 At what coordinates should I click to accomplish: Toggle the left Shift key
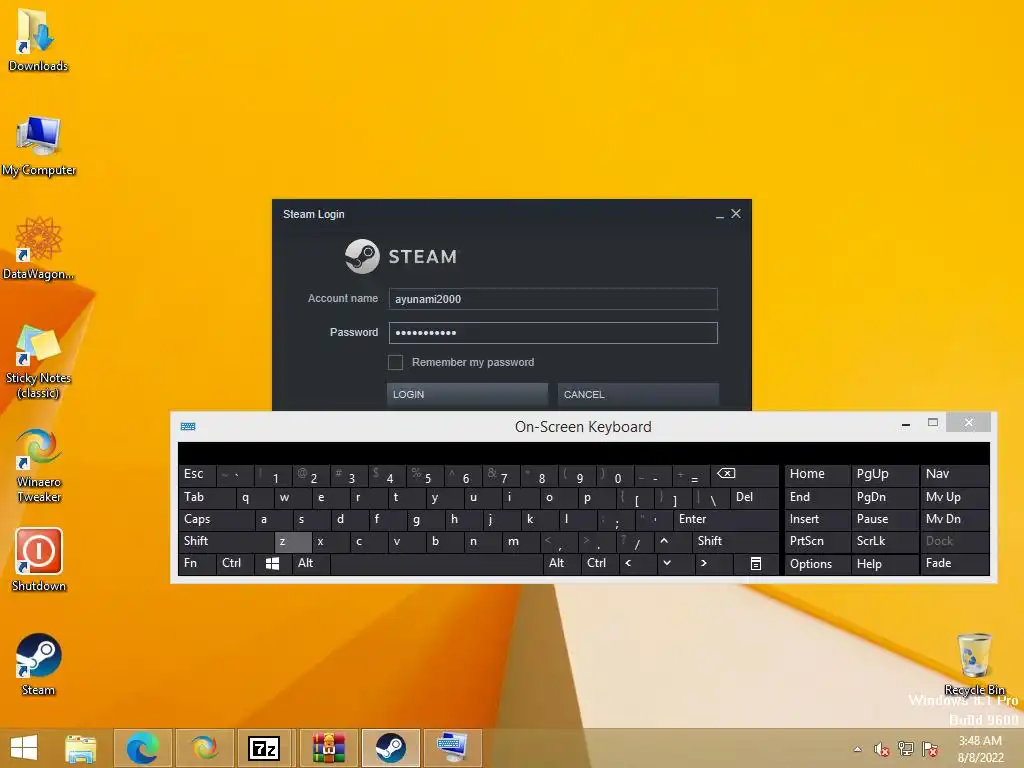point(226,541)
